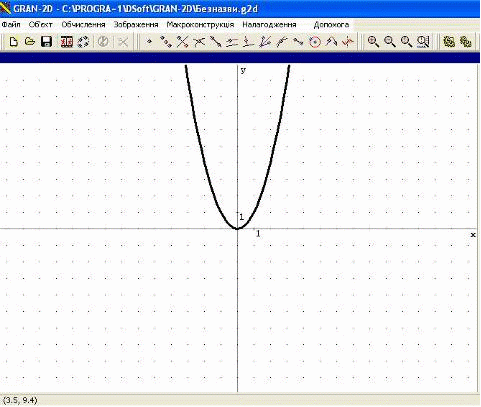The height and width of the screenshot is (407, 481).
Task: Click the zoom out magnifier icon
Action: 390,42
